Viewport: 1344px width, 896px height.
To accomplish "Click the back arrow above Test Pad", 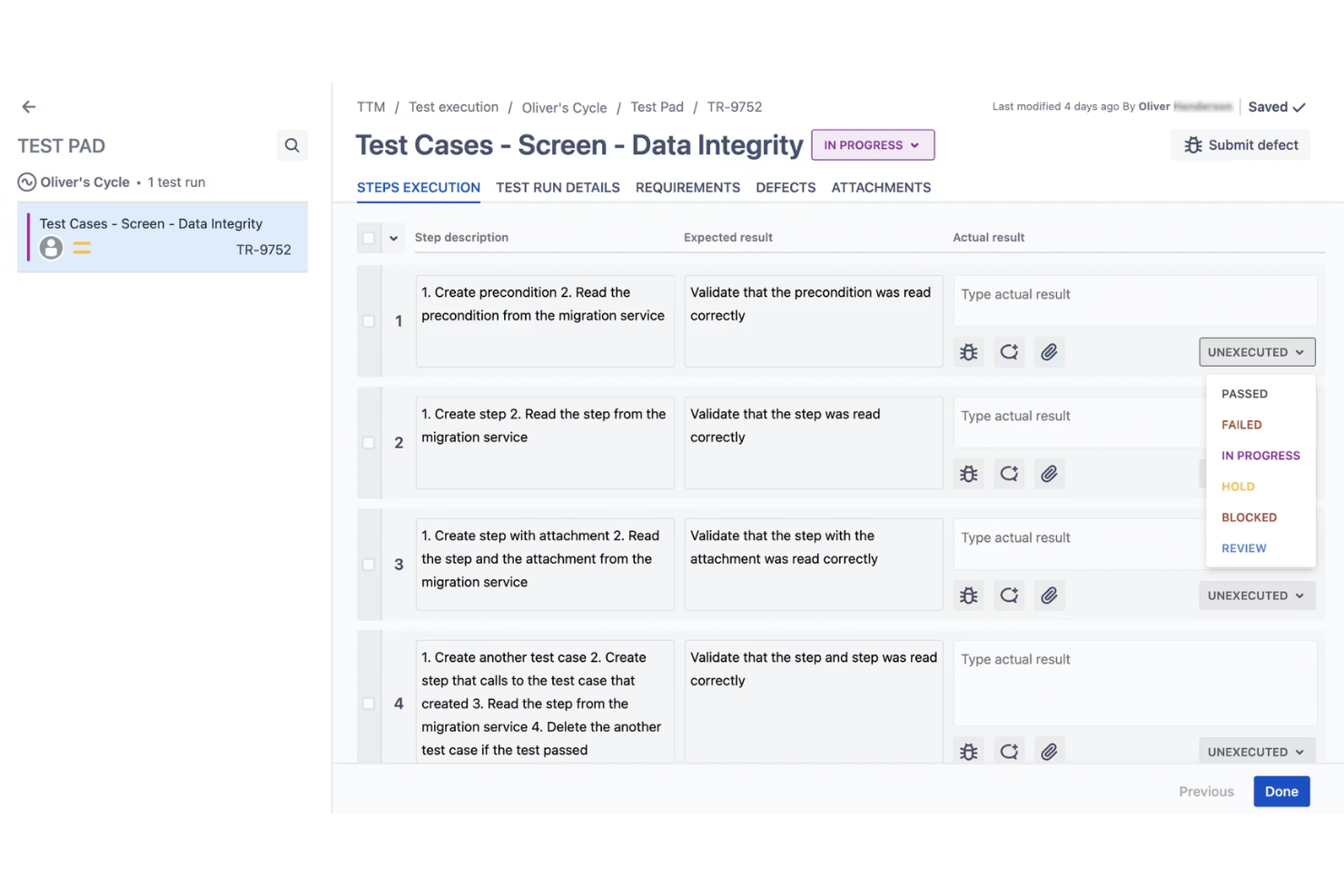I will [x=28, y=106].
